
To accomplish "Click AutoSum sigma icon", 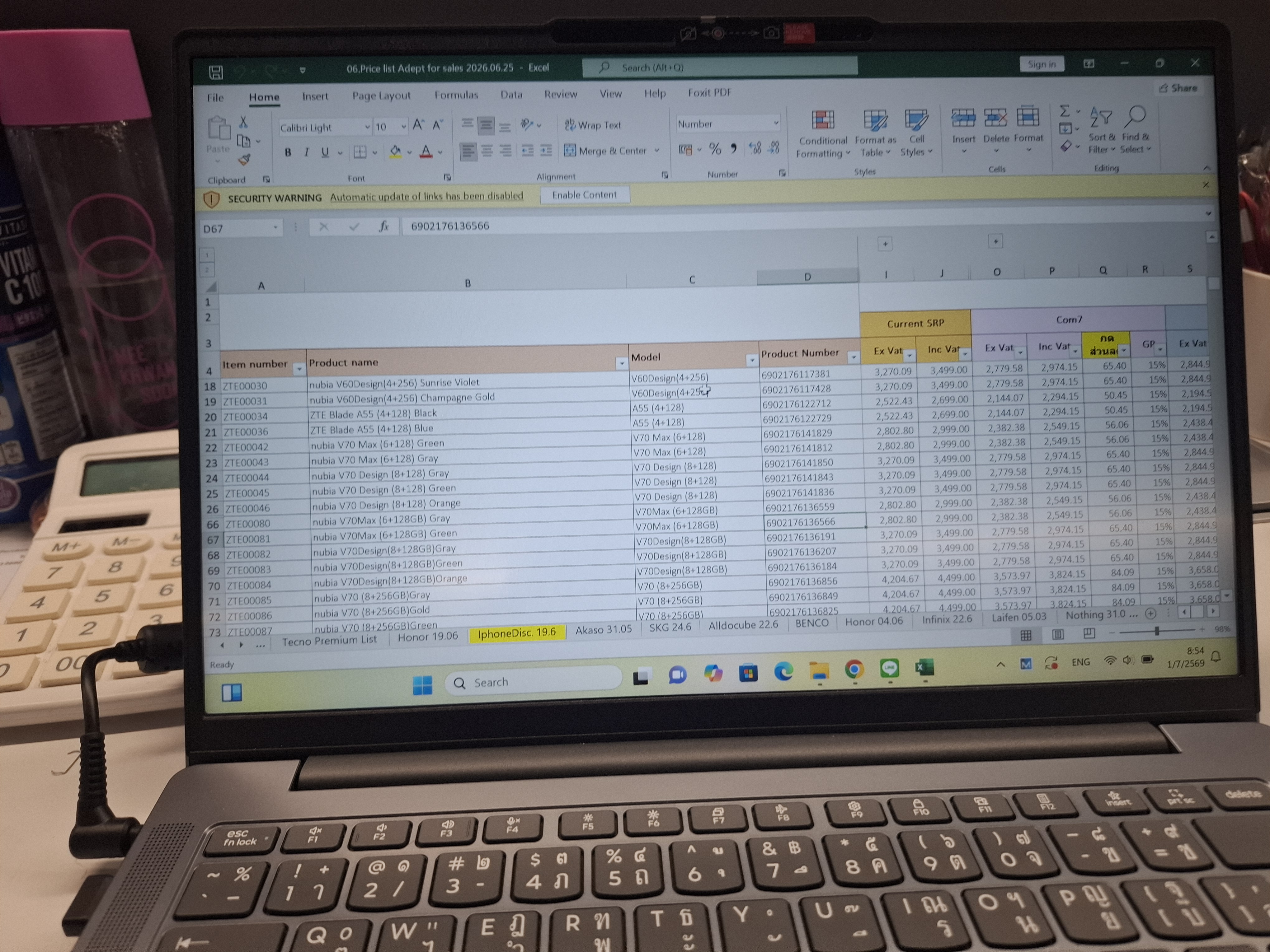I will [x=1065, y=111].
